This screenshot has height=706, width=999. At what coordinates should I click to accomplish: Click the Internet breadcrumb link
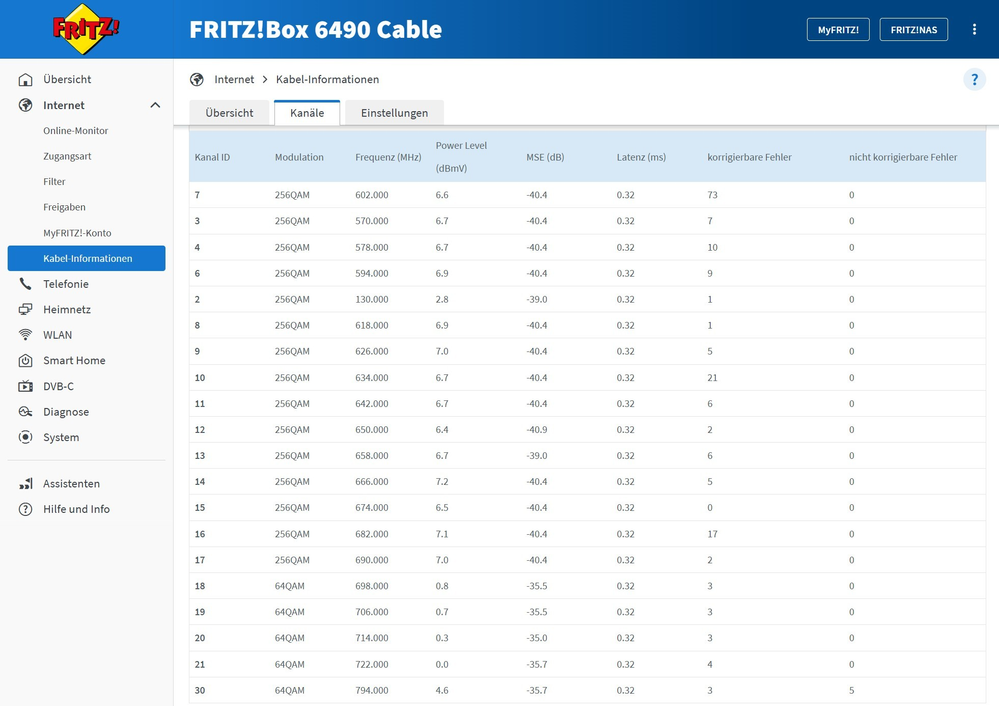[234, 80]
